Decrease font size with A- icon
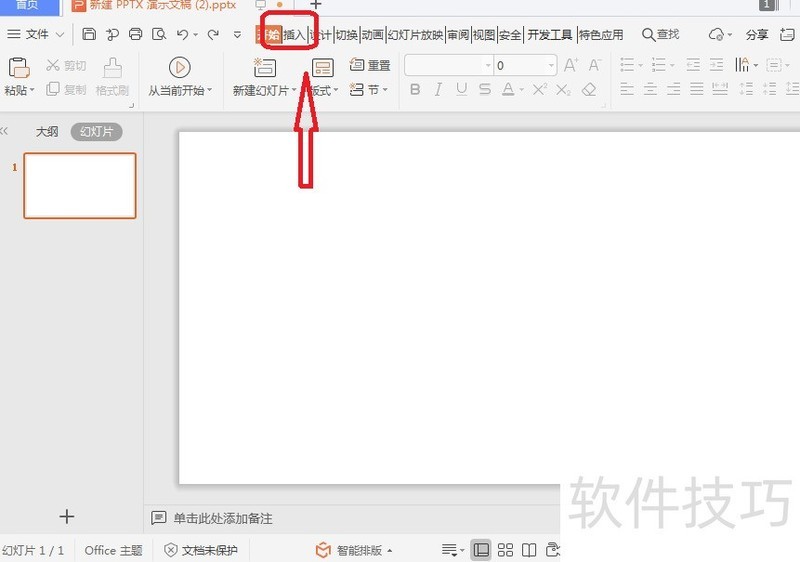 click(x=594, y=65)
